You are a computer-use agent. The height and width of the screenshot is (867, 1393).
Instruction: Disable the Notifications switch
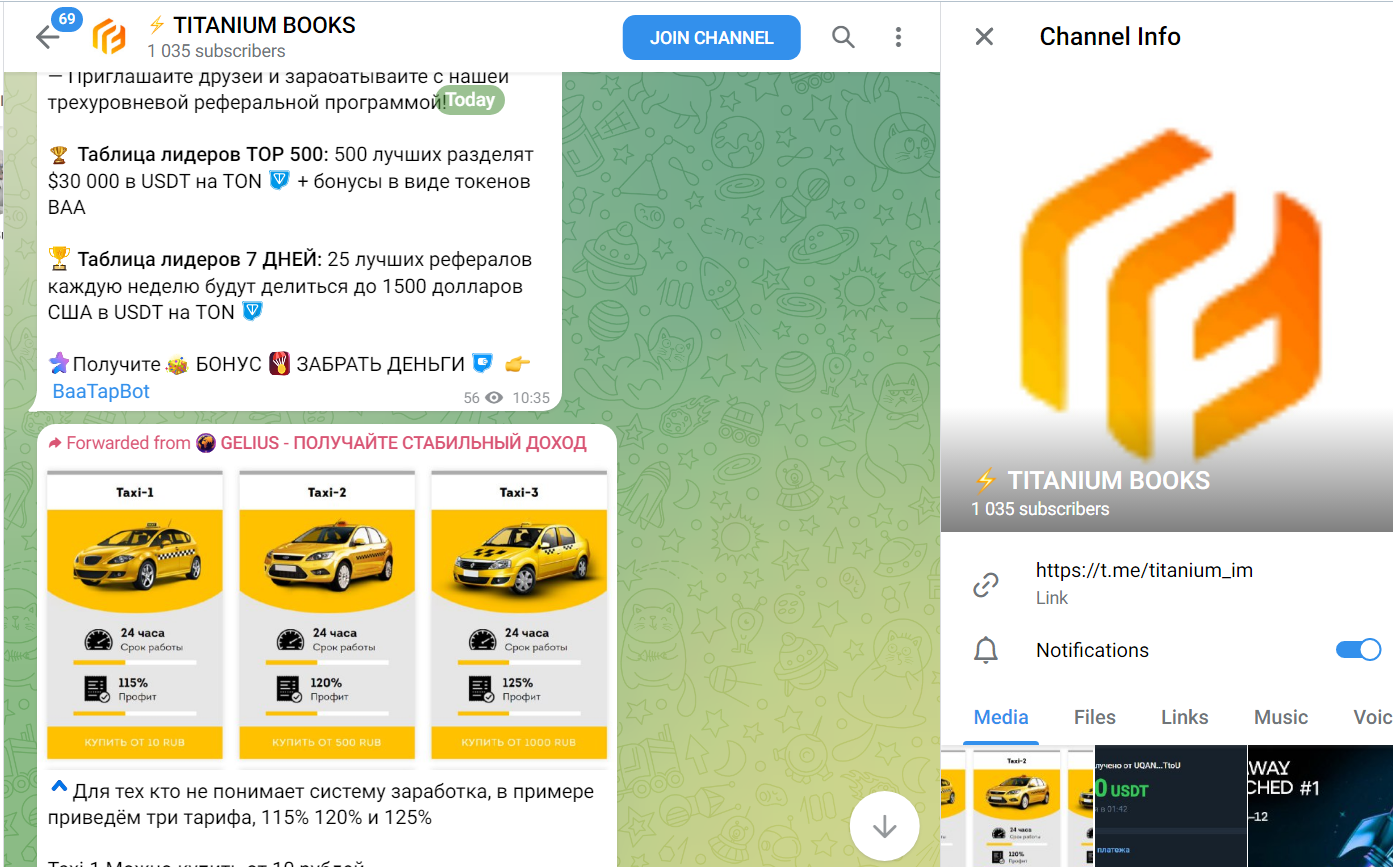pos(1358,650)
